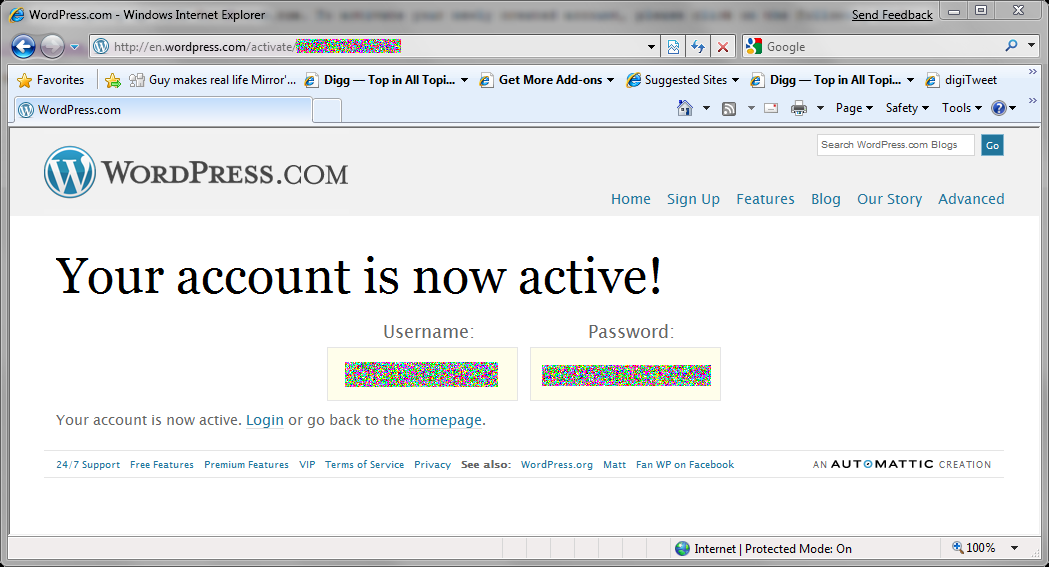Open the Our Story navigation link
Viewport: 1049px width, 567px height.
(x=889, y=199)
